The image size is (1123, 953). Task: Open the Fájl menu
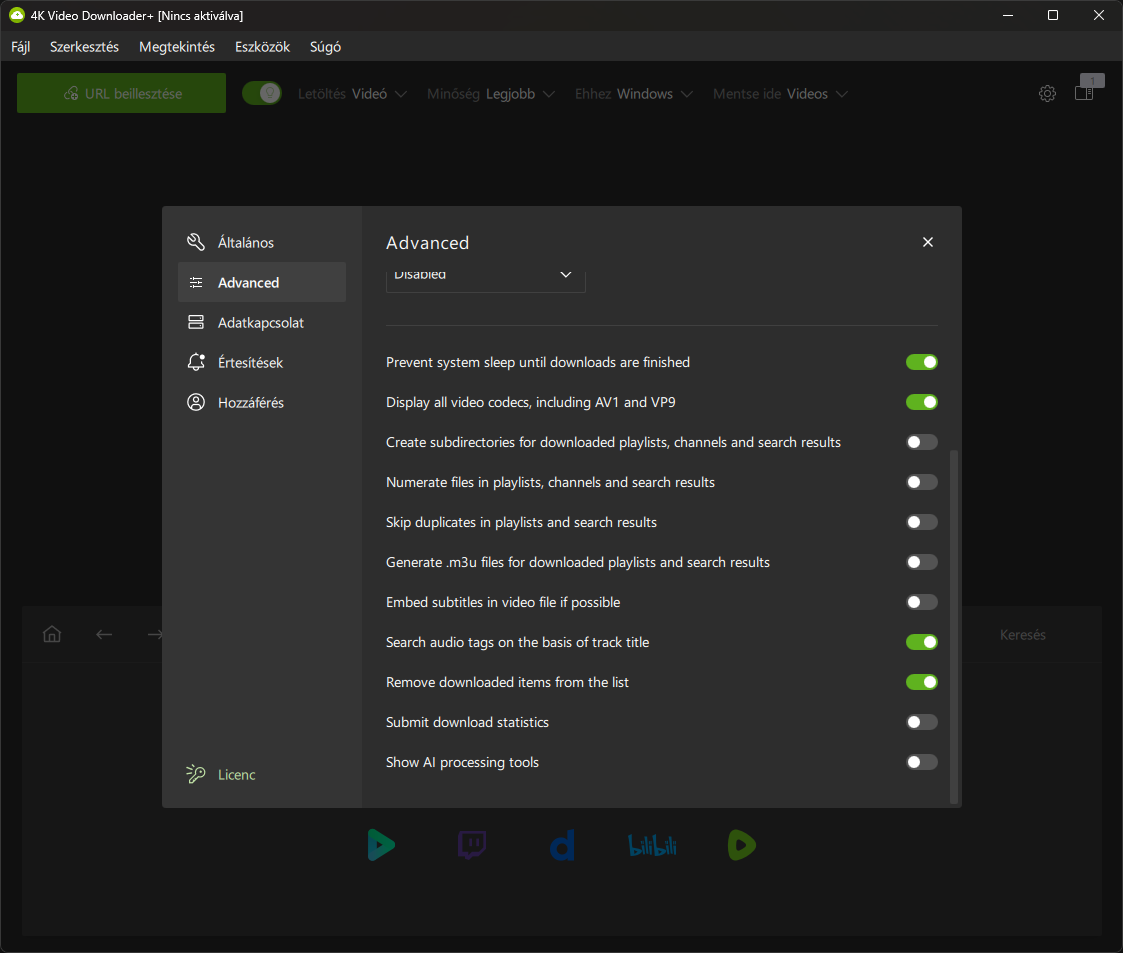click(21, 47)
